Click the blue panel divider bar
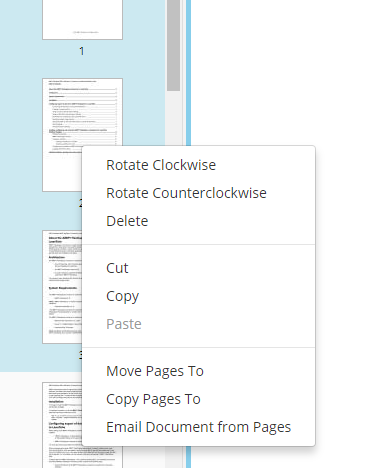Viewport: 366px width, 468px height. [x=188, y=73]
